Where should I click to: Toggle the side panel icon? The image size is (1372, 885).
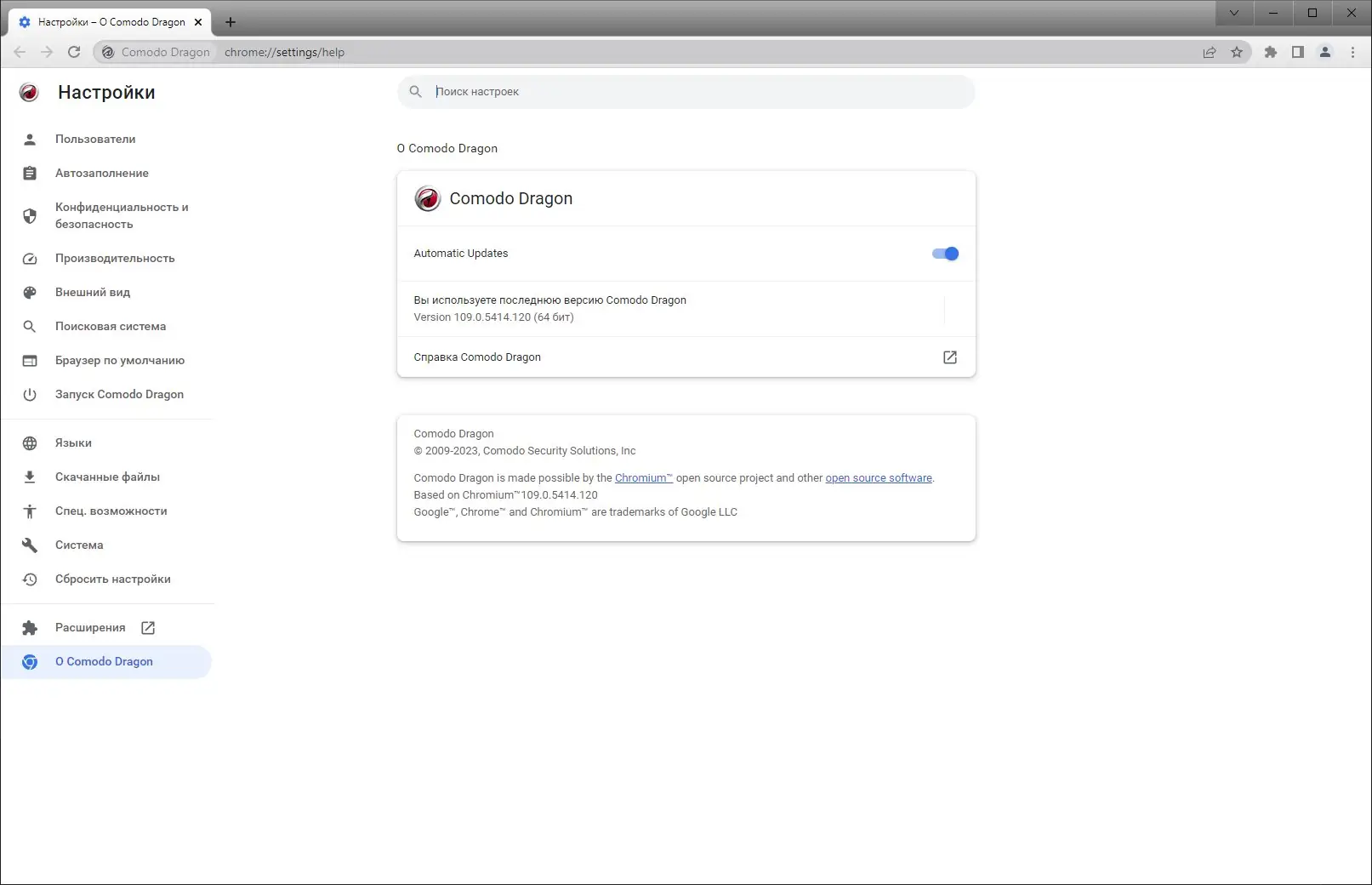1298,52
